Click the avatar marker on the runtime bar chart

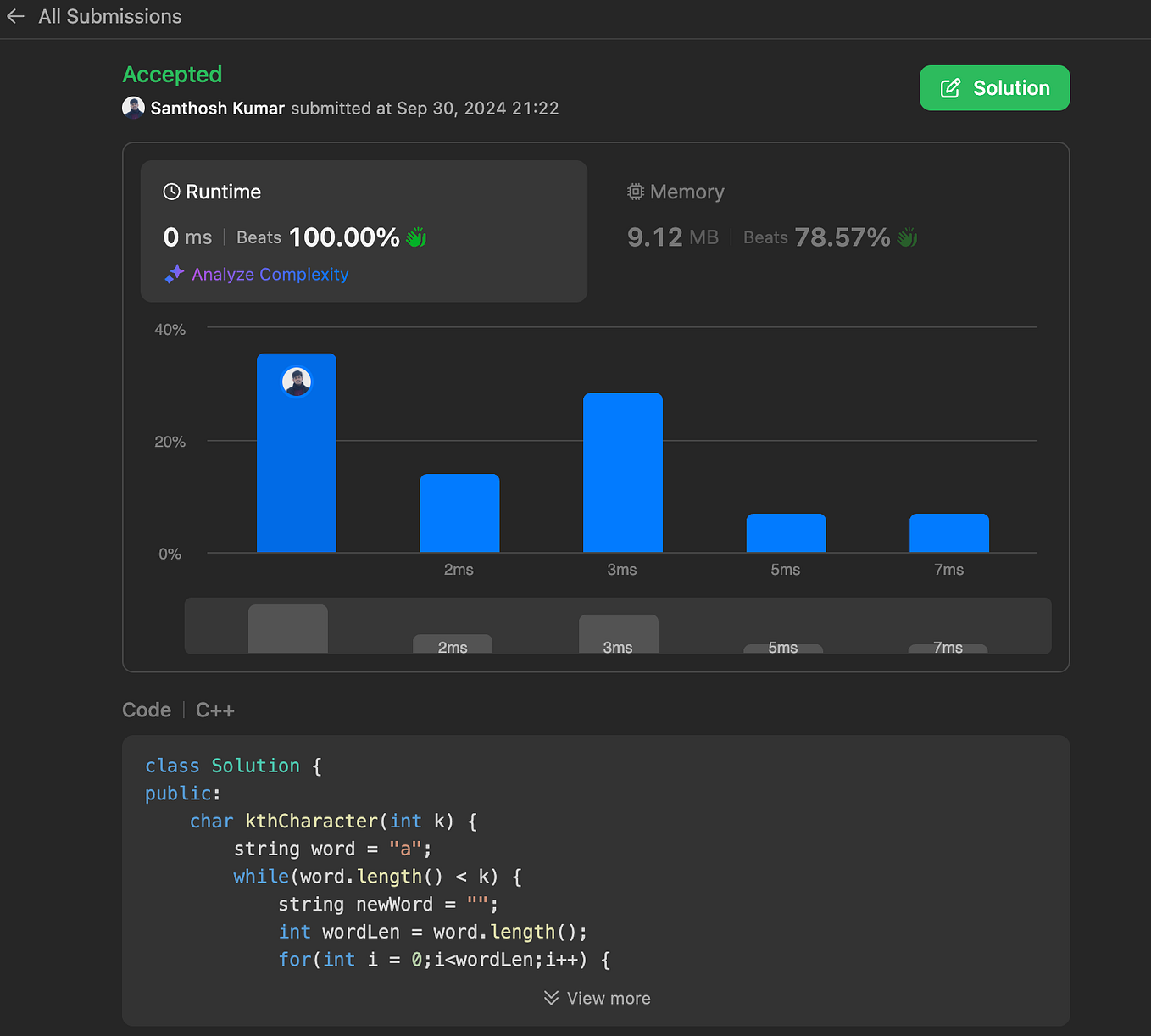click(x=297, y=382)
